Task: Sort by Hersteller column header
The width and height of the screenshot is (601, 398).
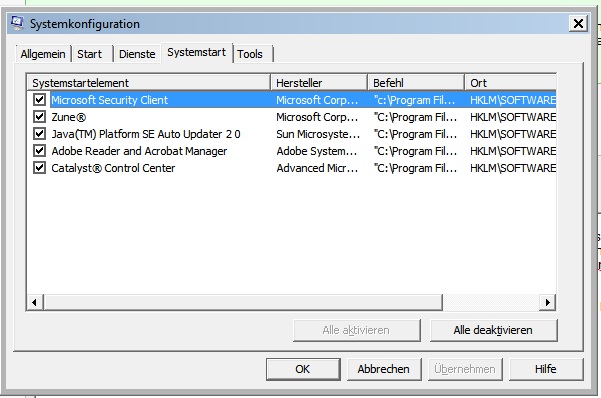Action: tap(319, 83)
